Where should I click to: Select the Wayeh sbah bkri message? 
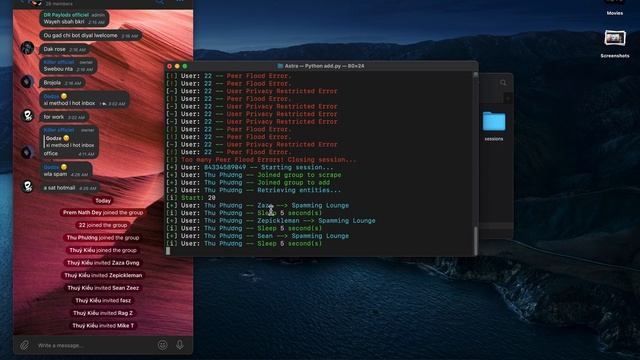tap(74, 18)
